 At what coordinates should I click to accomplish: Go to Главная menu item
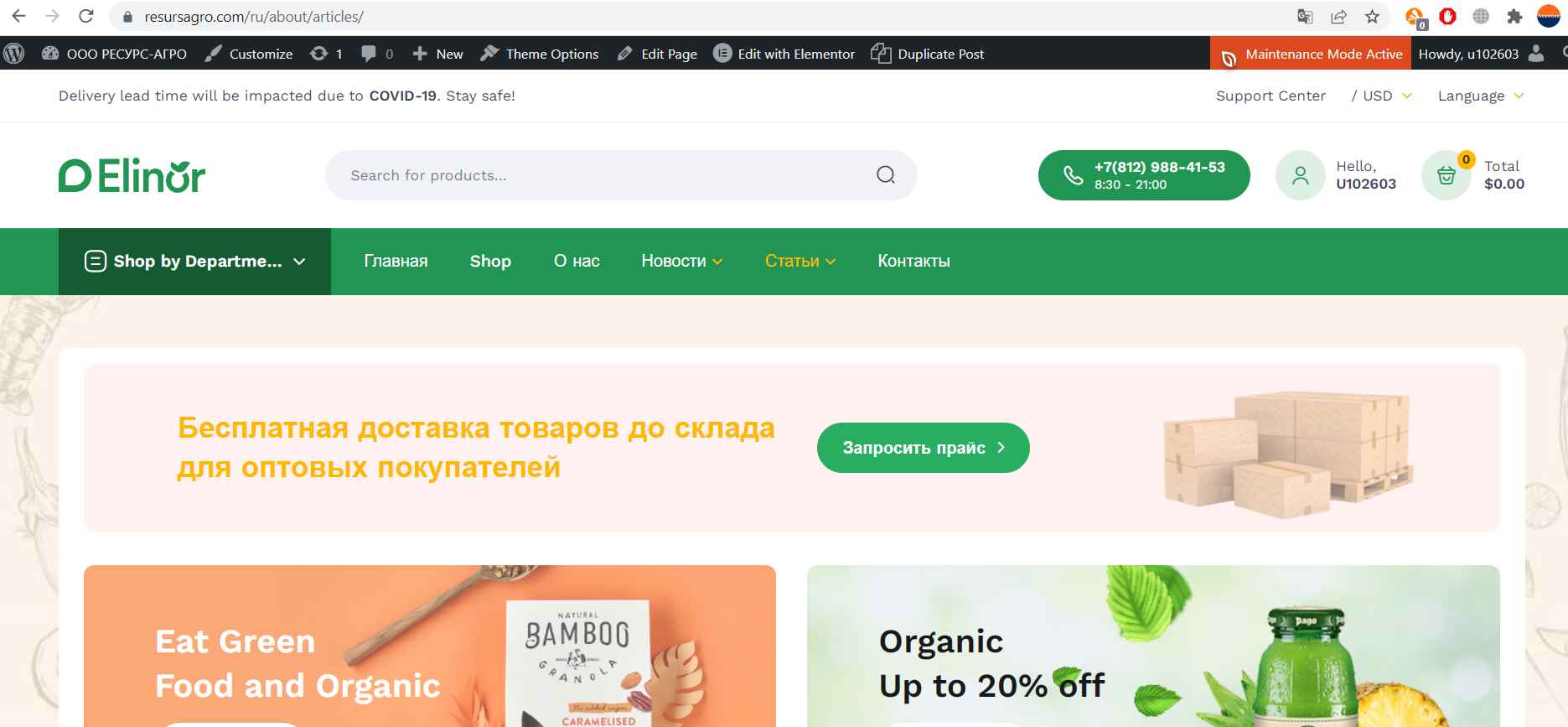click(x=396, y=261)
